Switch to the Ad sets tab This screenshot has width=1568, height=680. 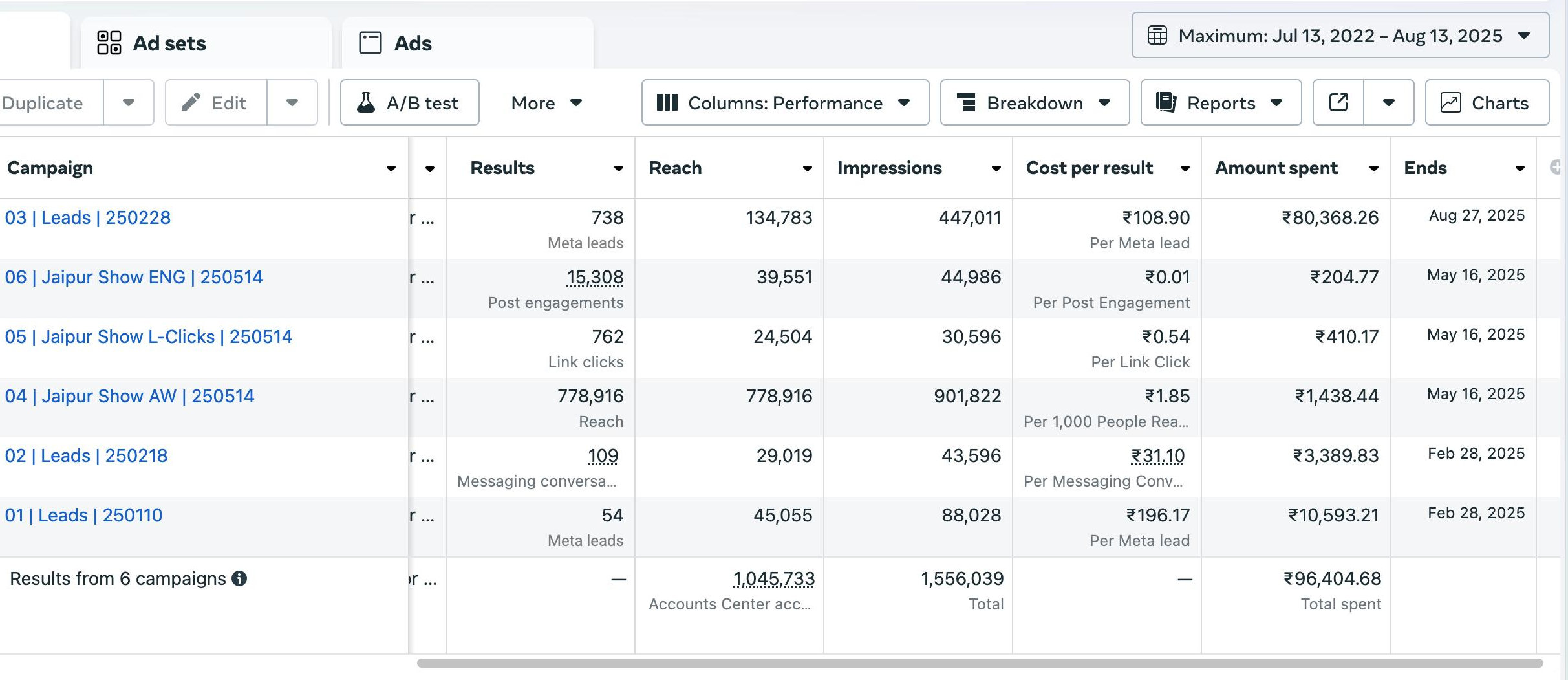coord(169,43)
